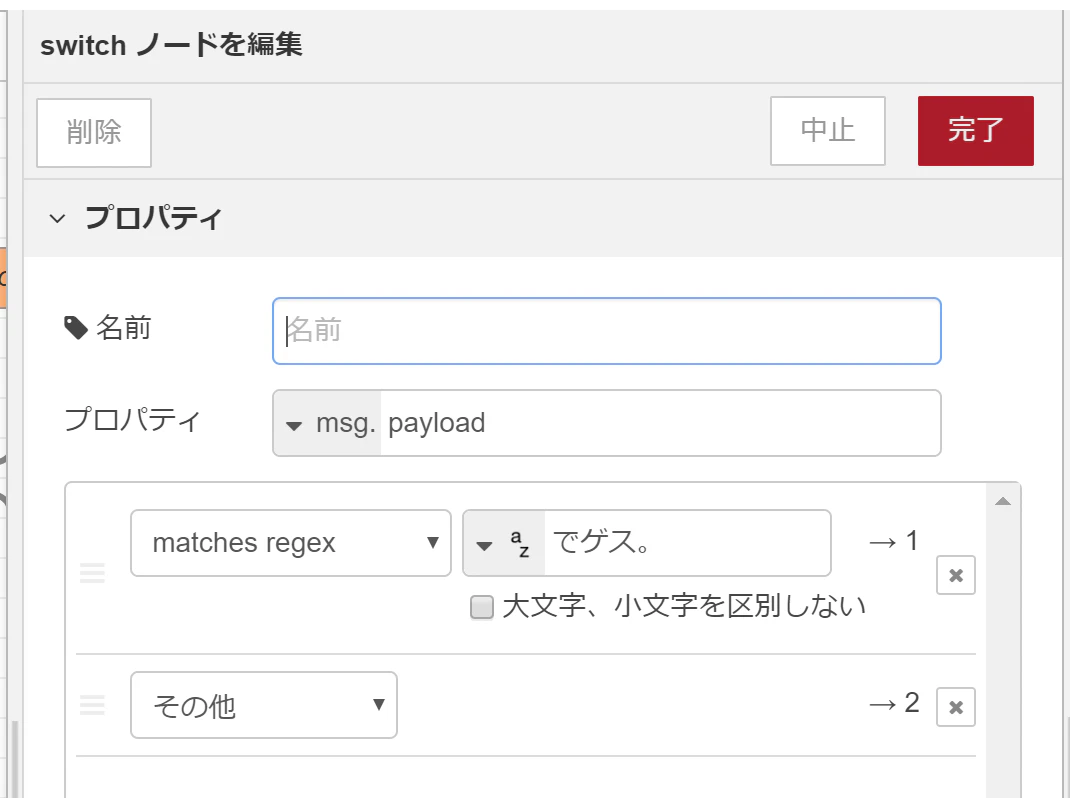Open the a-z string type selector

(x=504, y=543)
